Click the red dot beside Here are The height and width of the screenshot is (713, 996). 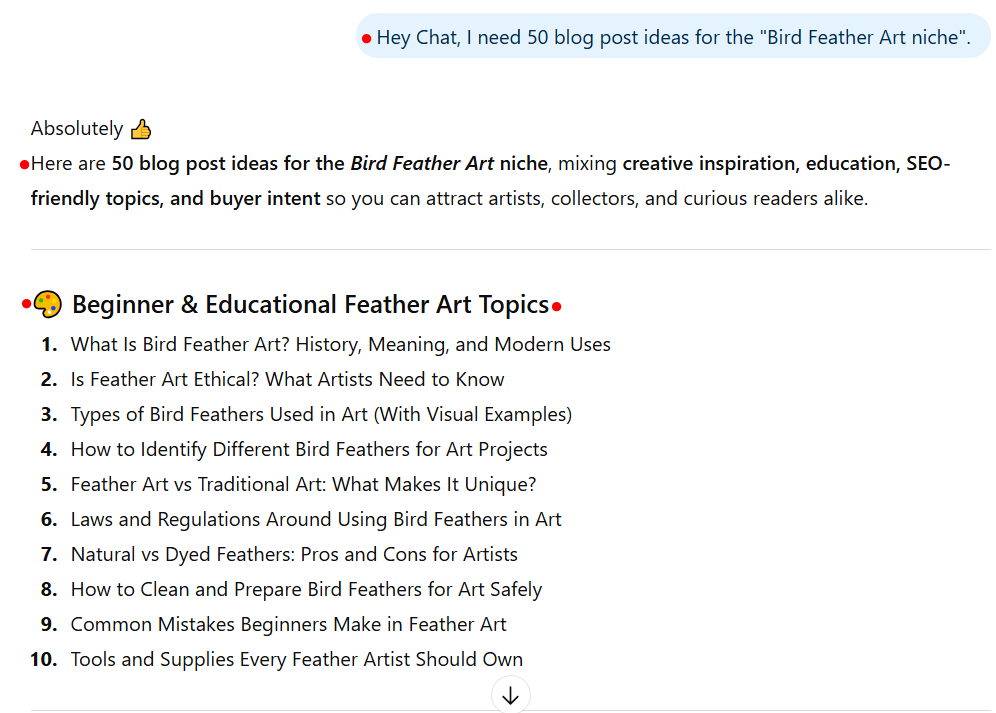[26, 163]
